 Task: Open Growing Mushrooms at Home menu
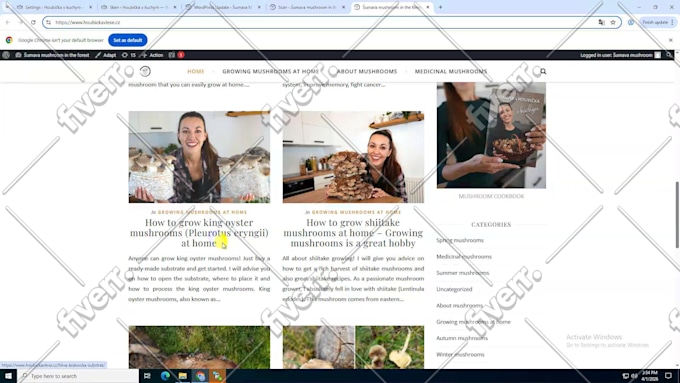271,71
